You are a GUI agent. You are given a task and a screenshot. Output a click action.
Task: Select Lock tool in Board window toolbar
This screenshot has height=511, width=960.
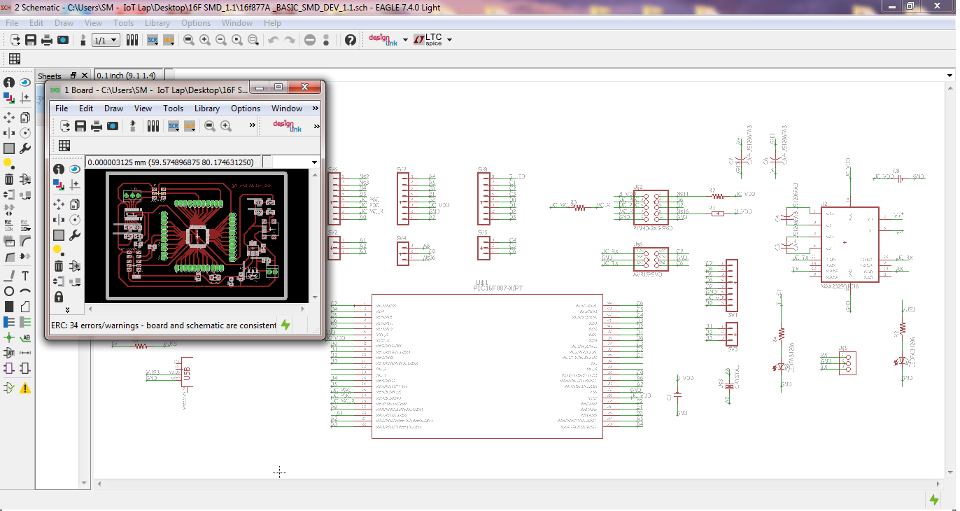pos(59,297)
